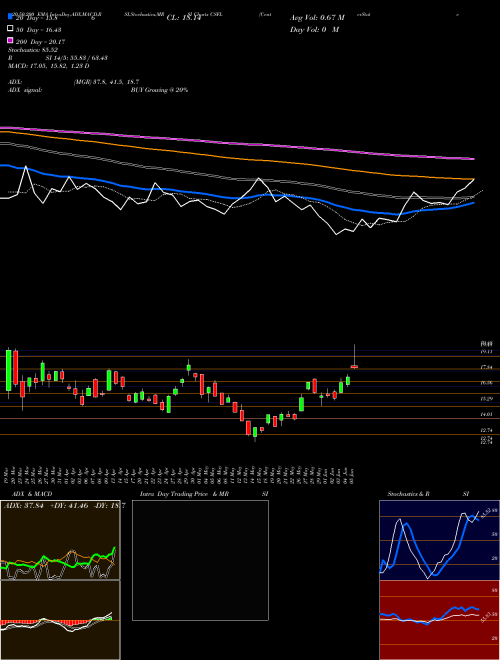This screenshot has width=500, height=660.
Task: Click the 17.84 price axis label
Action: [487, 367]
